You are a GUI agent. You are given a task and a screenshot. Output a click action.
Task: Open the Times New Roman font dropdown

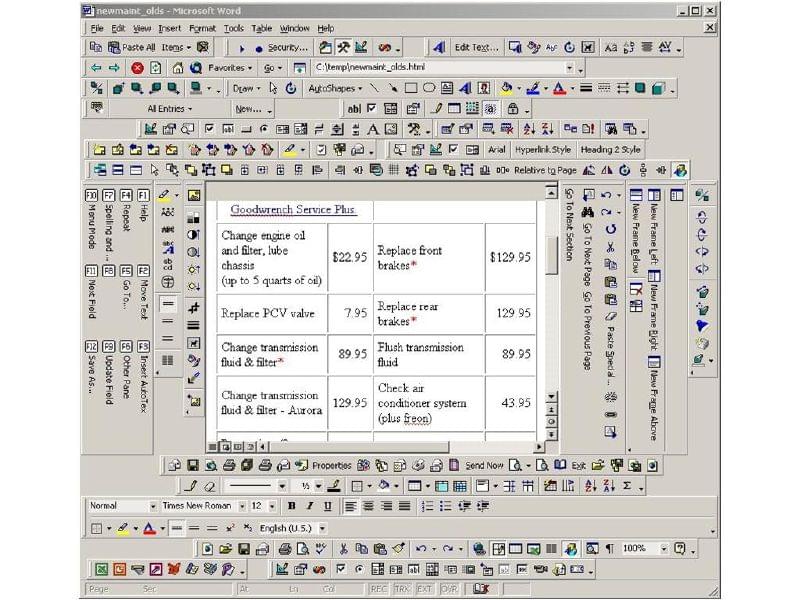click(242, 506)
